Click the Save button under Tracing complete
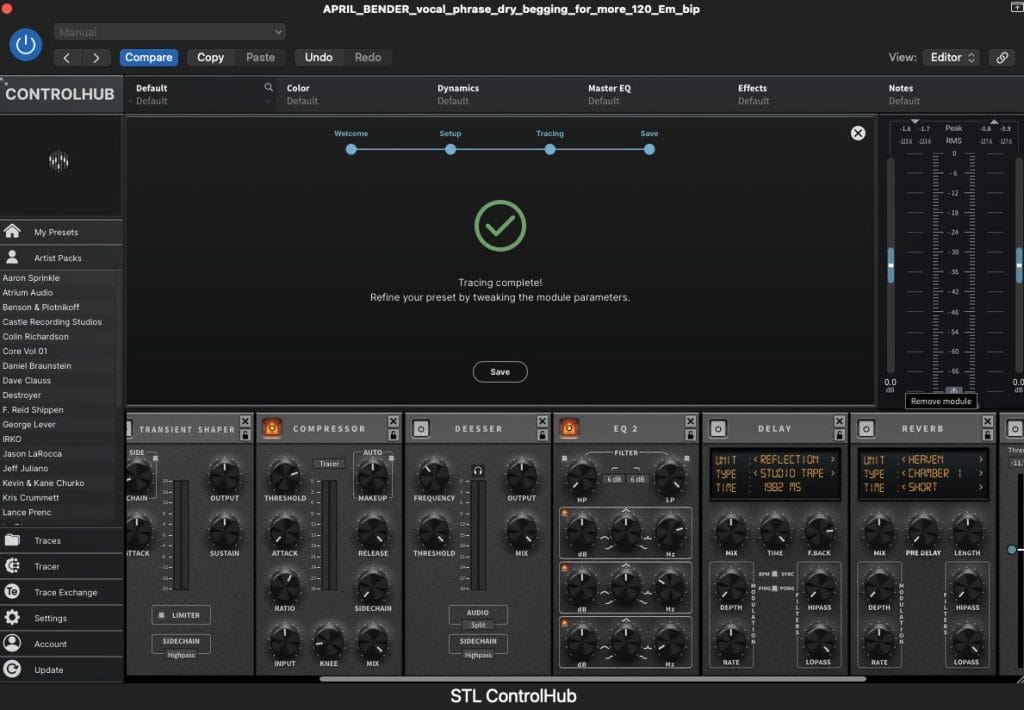This screenshot has width=1024, height=710. (500, 372)
